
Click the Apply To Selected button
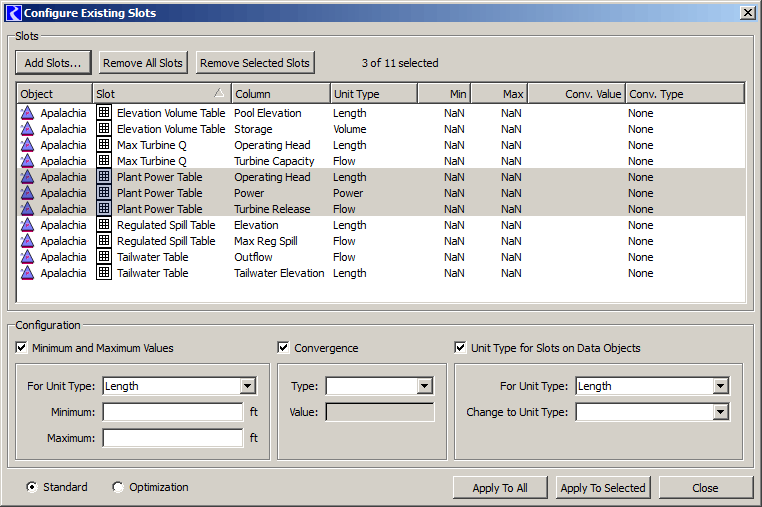(x=603, y=488)
